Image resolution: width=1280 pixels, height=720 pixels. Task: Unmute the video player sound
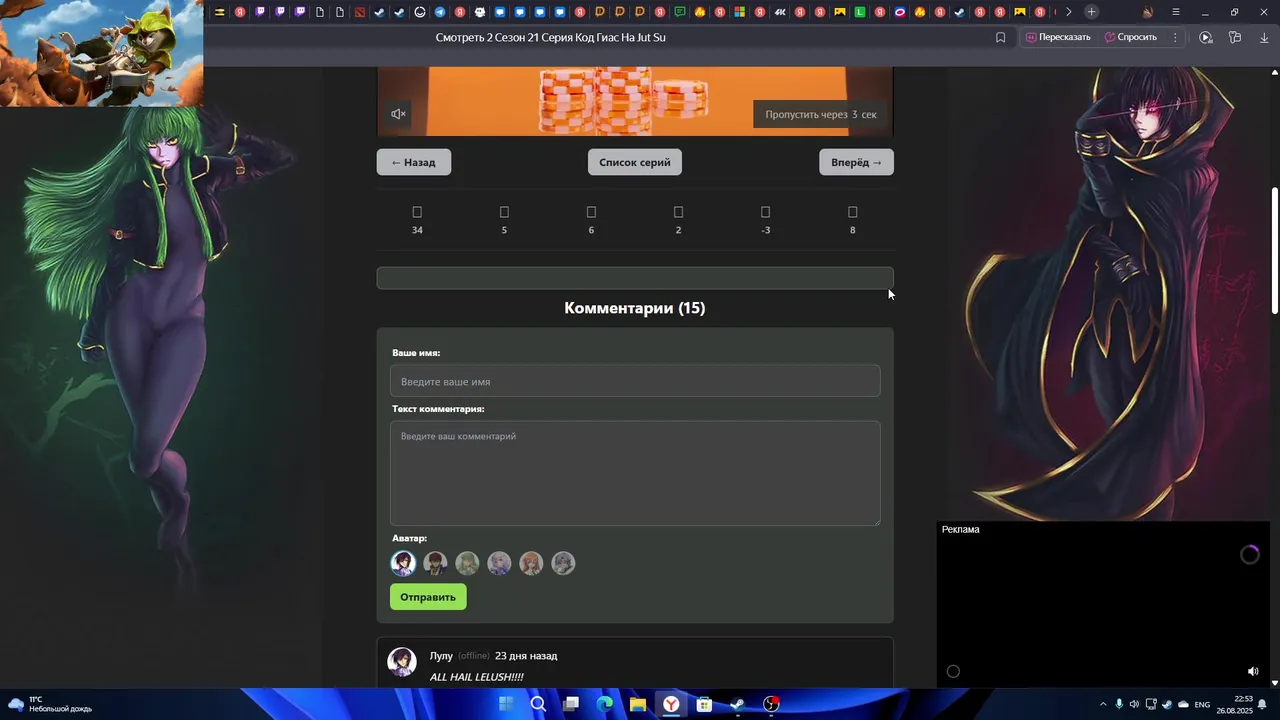click(398, 114)
